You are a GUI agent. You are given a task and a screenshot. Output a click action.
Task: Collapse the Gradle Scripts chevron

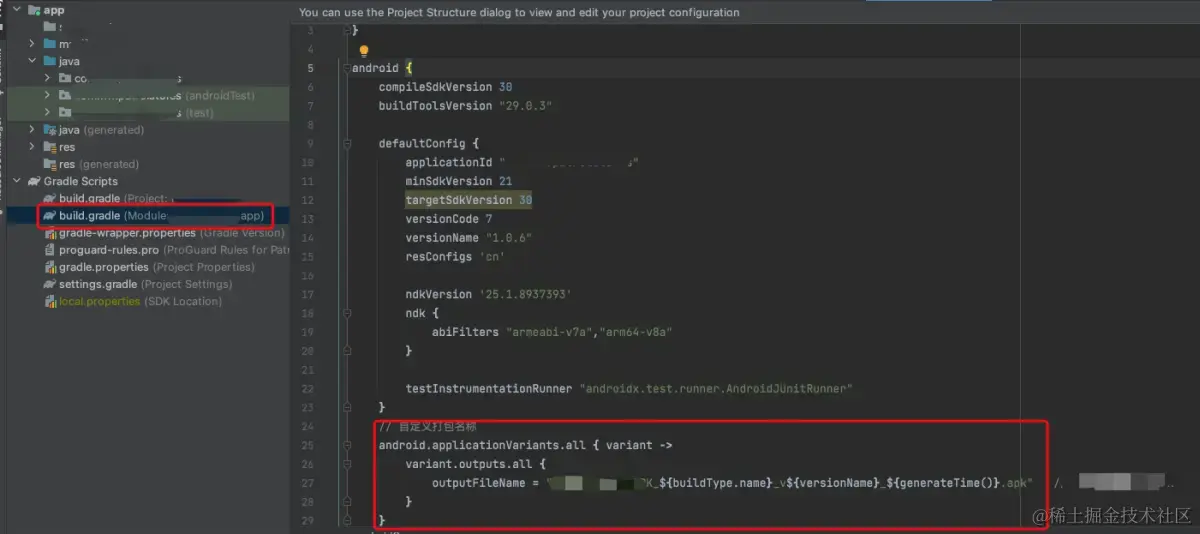pos(17,181)
